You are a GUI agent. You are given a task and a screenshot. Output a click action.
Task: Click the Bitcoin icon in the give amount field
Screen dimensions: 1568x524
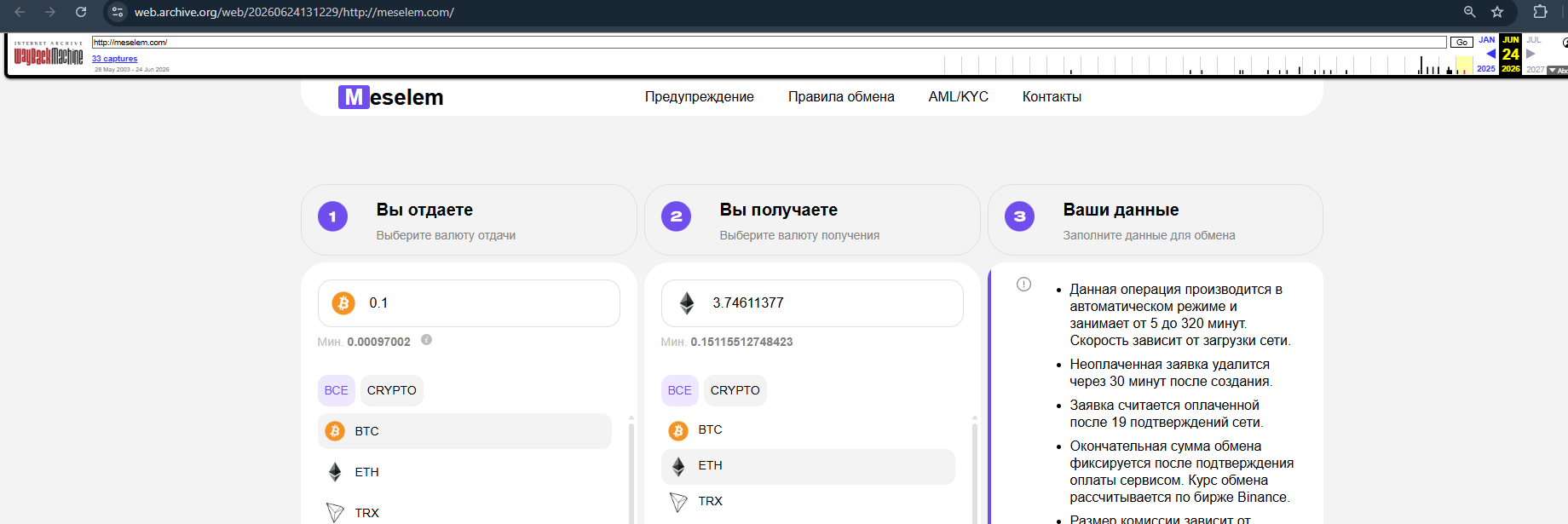pos(343,303)
